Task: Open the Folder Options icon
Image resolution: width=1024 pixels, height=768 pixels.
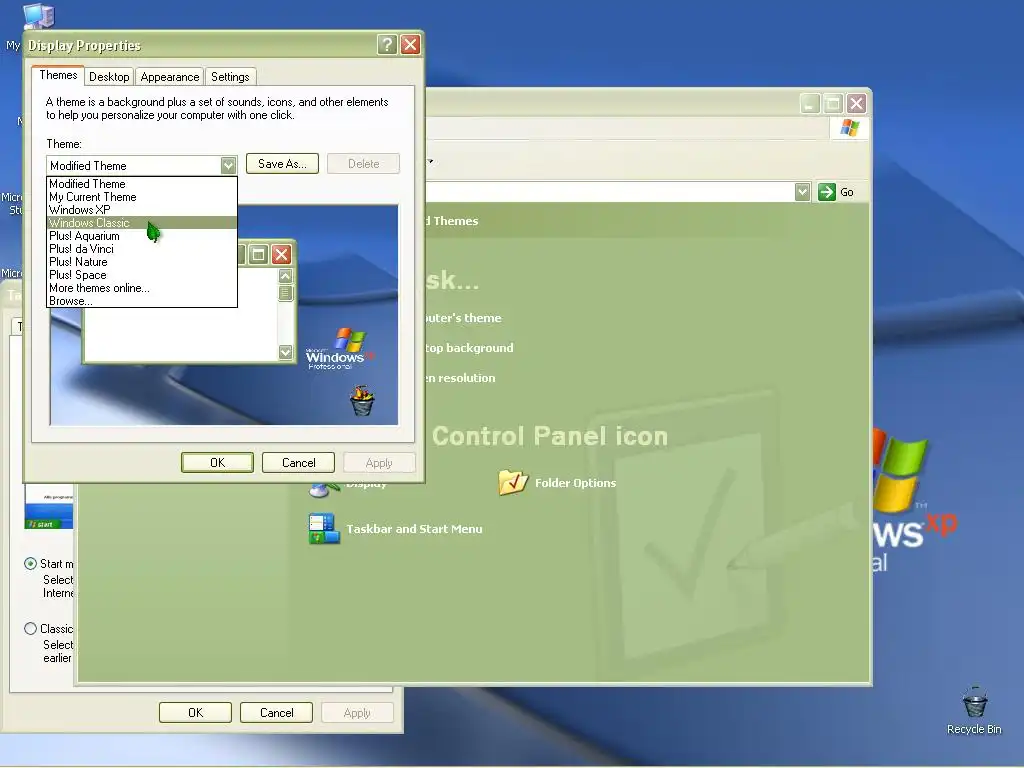Action: (513, 483)
